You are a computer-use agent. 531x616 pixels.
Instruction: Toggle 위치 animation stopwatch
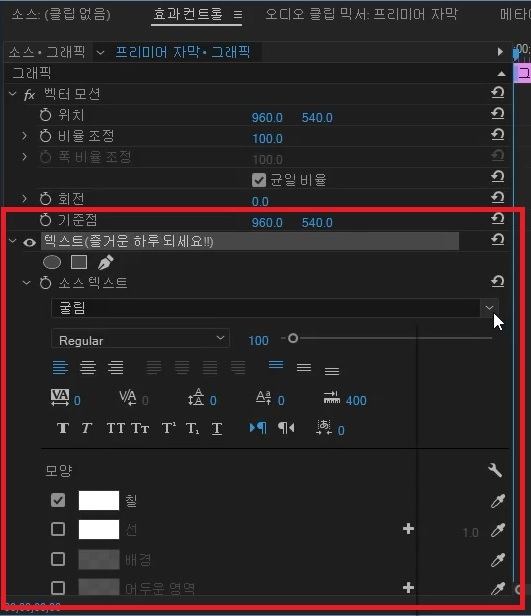click(x=46, y=115)
